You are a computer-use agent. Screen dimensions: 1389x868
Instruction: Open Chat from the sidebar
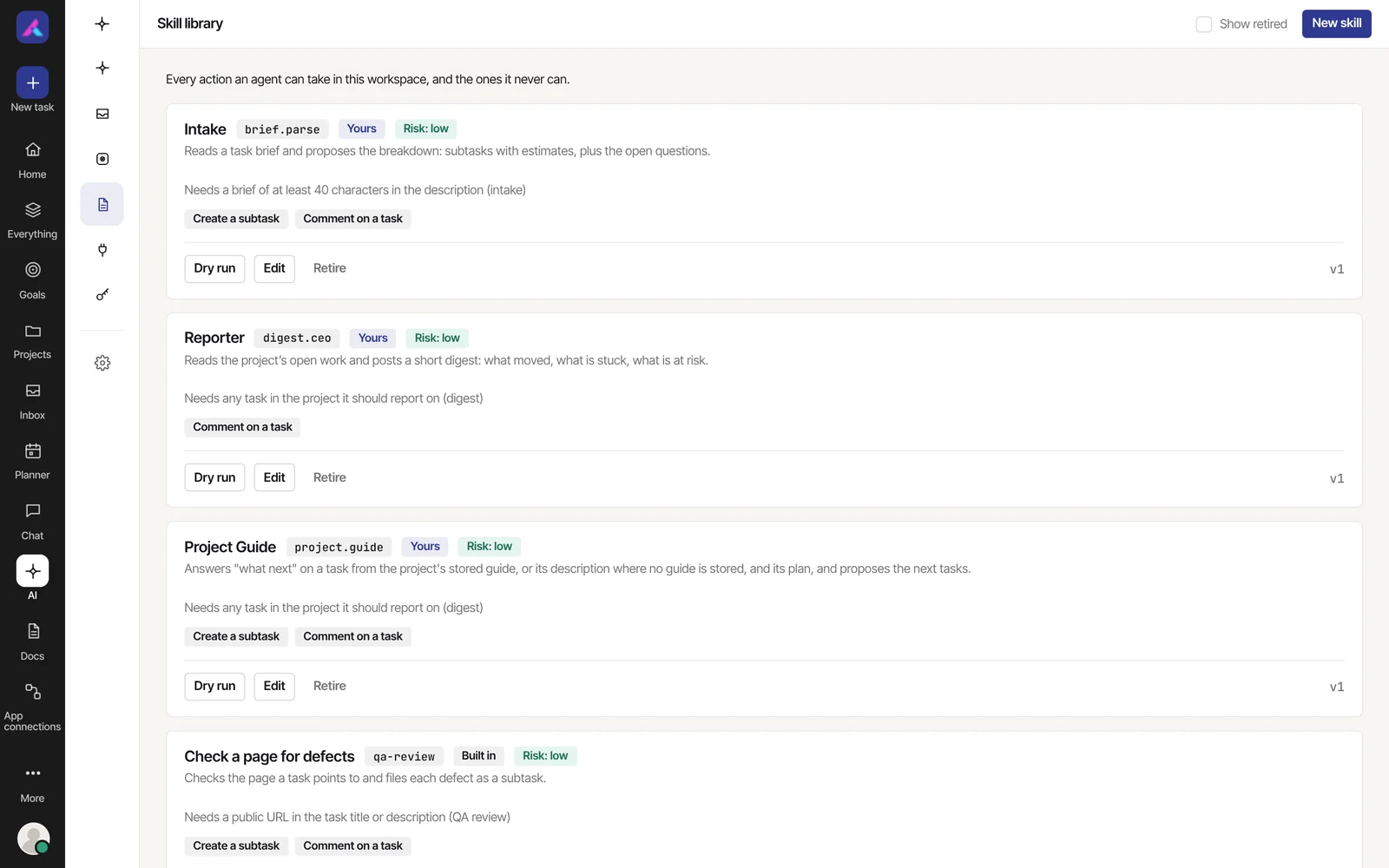click(x=32, y=522)
